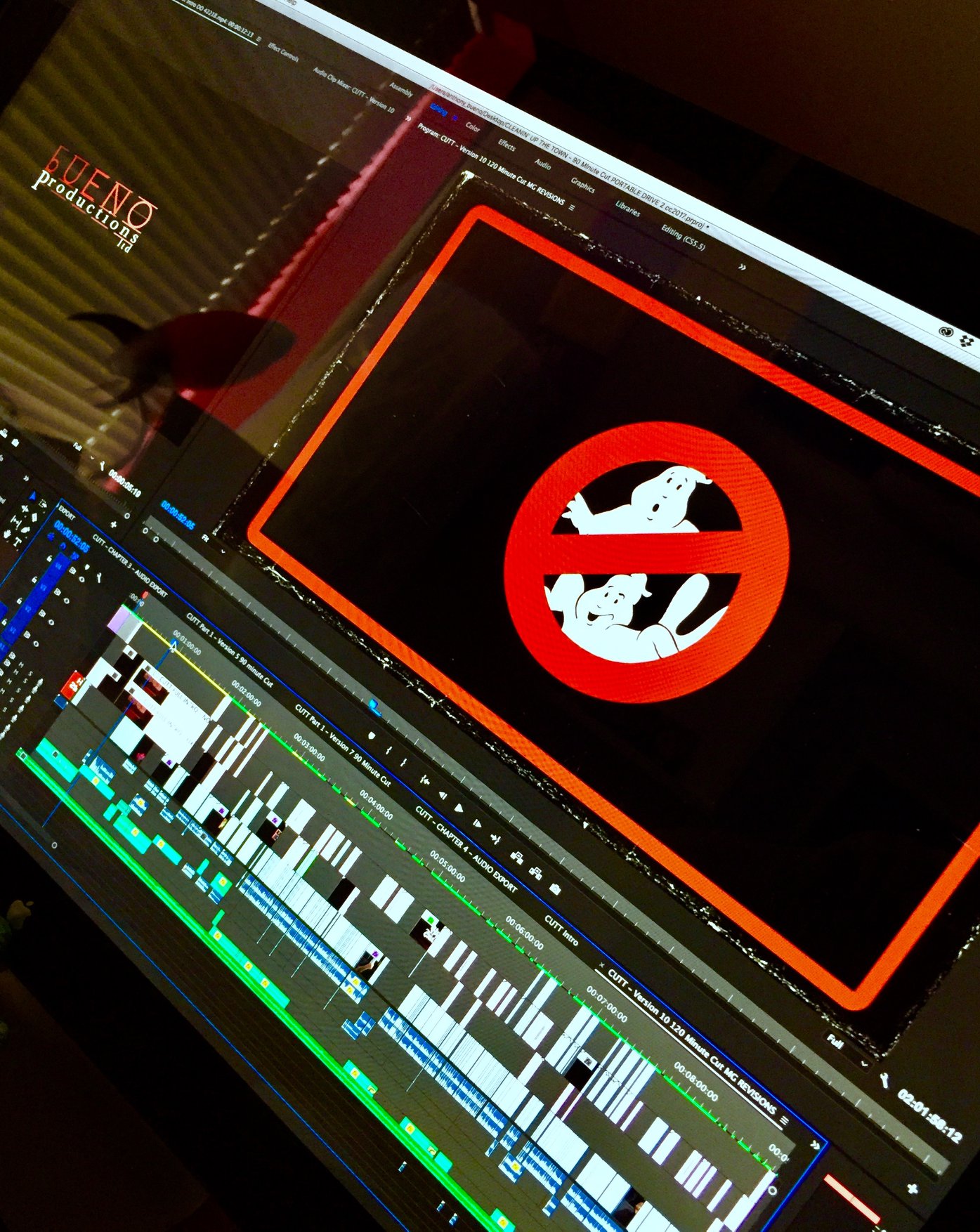980x1232 pixels.
Task: Click the Extract button icon
Action: (536, 872)
